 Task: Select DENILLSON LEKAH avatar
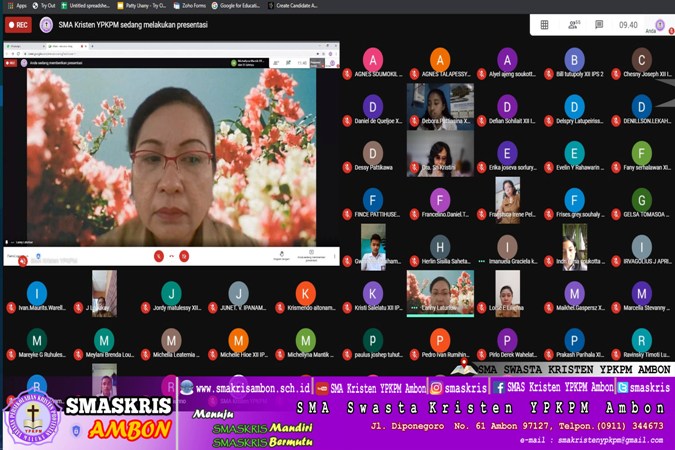pyautogui.click(x=641, y=106)
